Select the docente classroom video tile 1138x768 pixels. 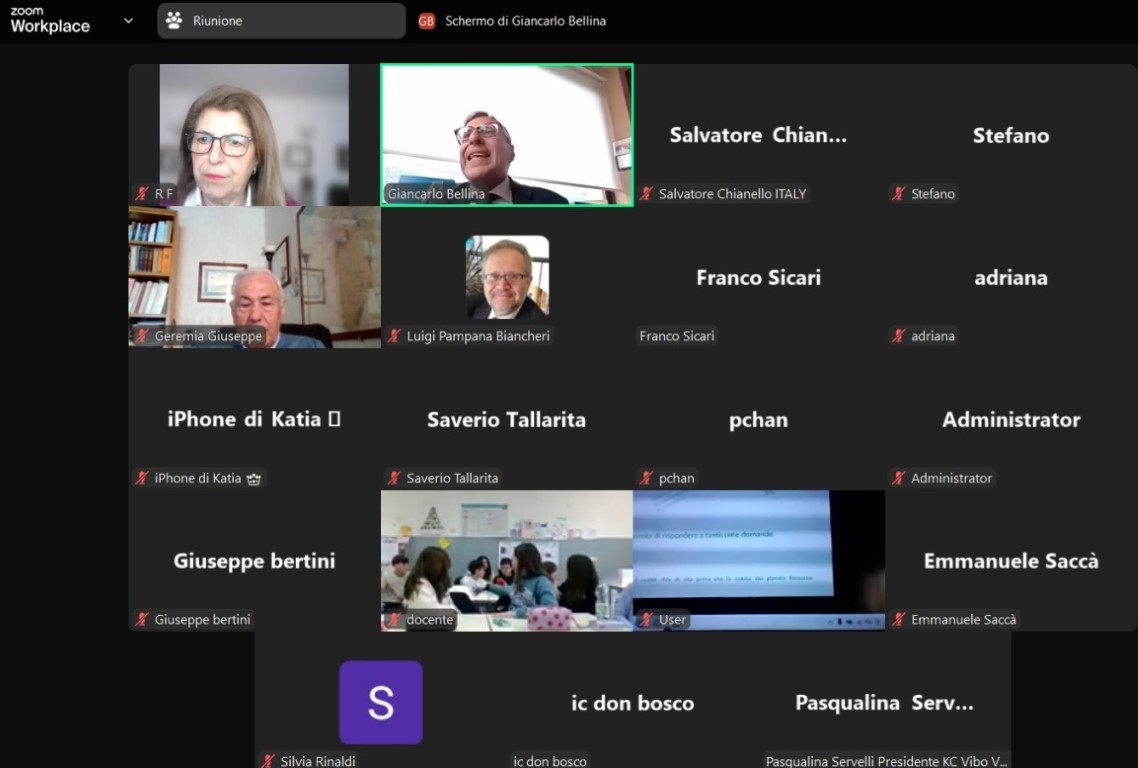(x=507, y=560)
